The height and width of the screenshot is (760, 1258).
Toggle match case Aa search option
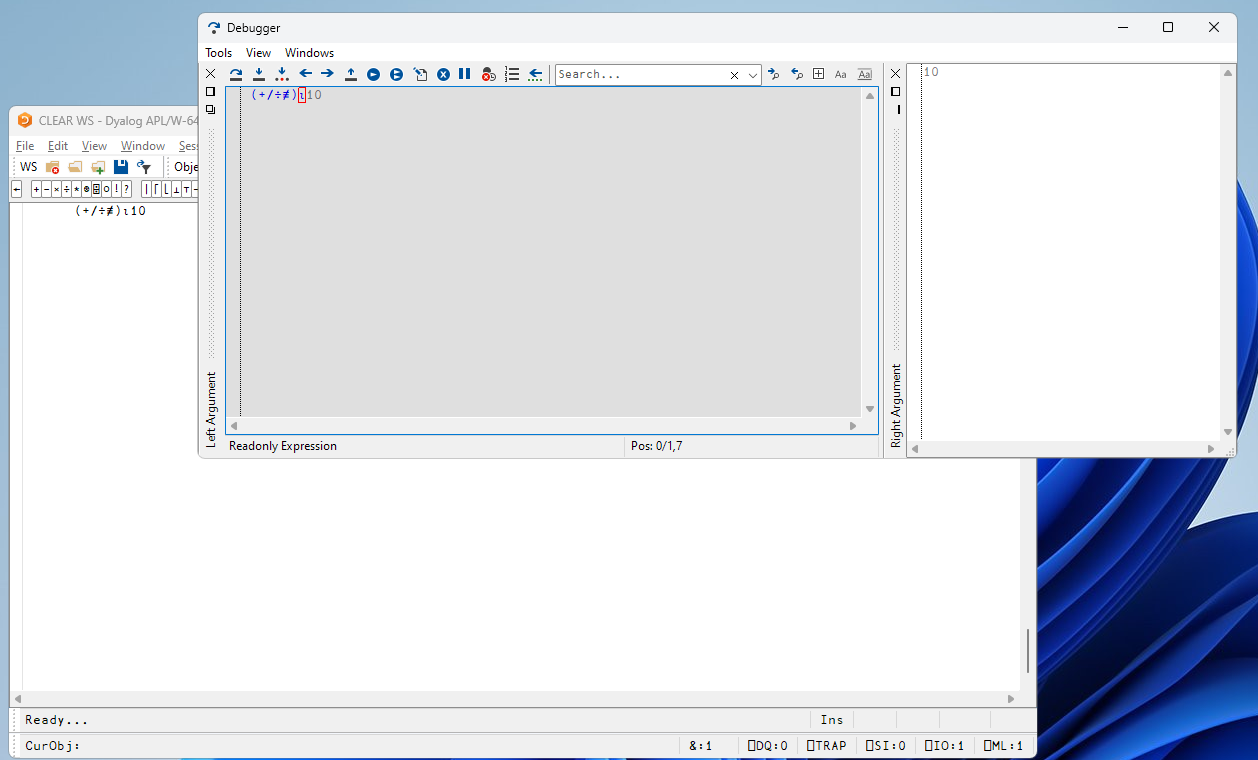point(840,74)
